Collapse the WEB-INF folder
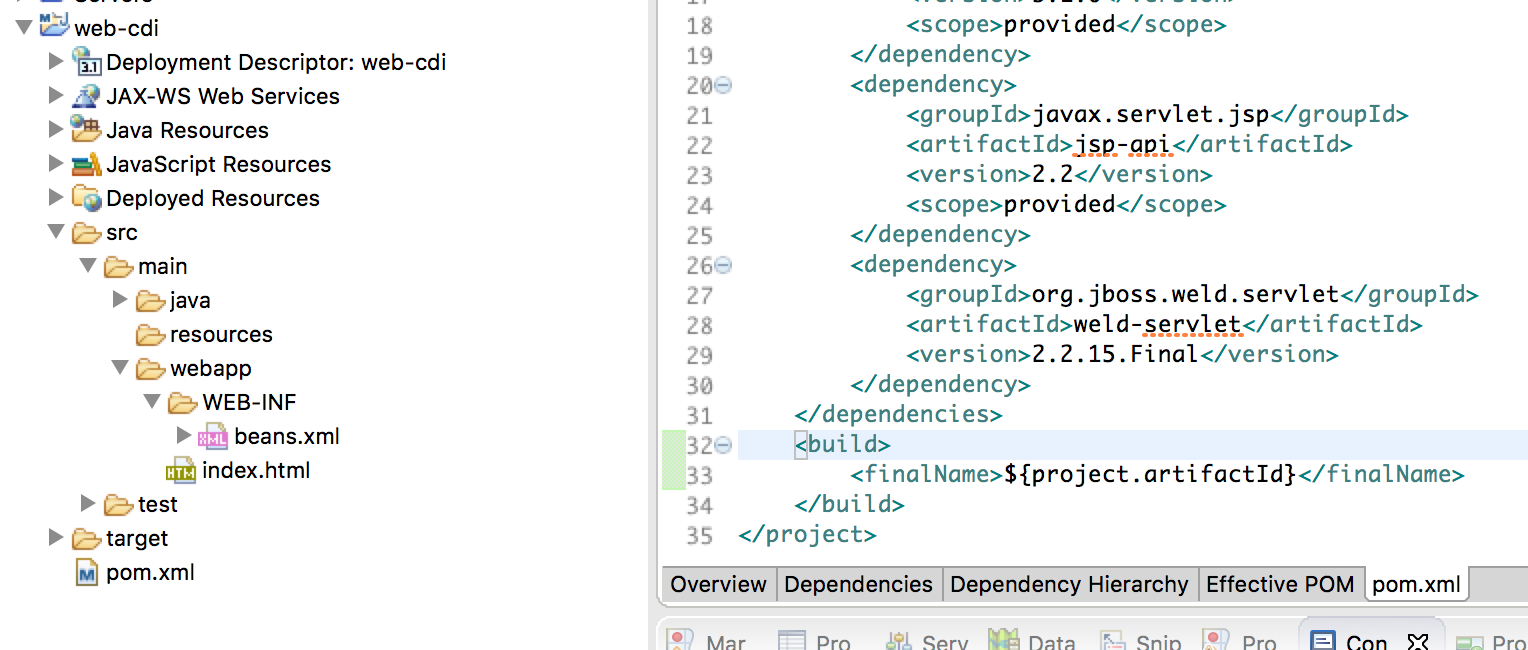 coord(152,402)
